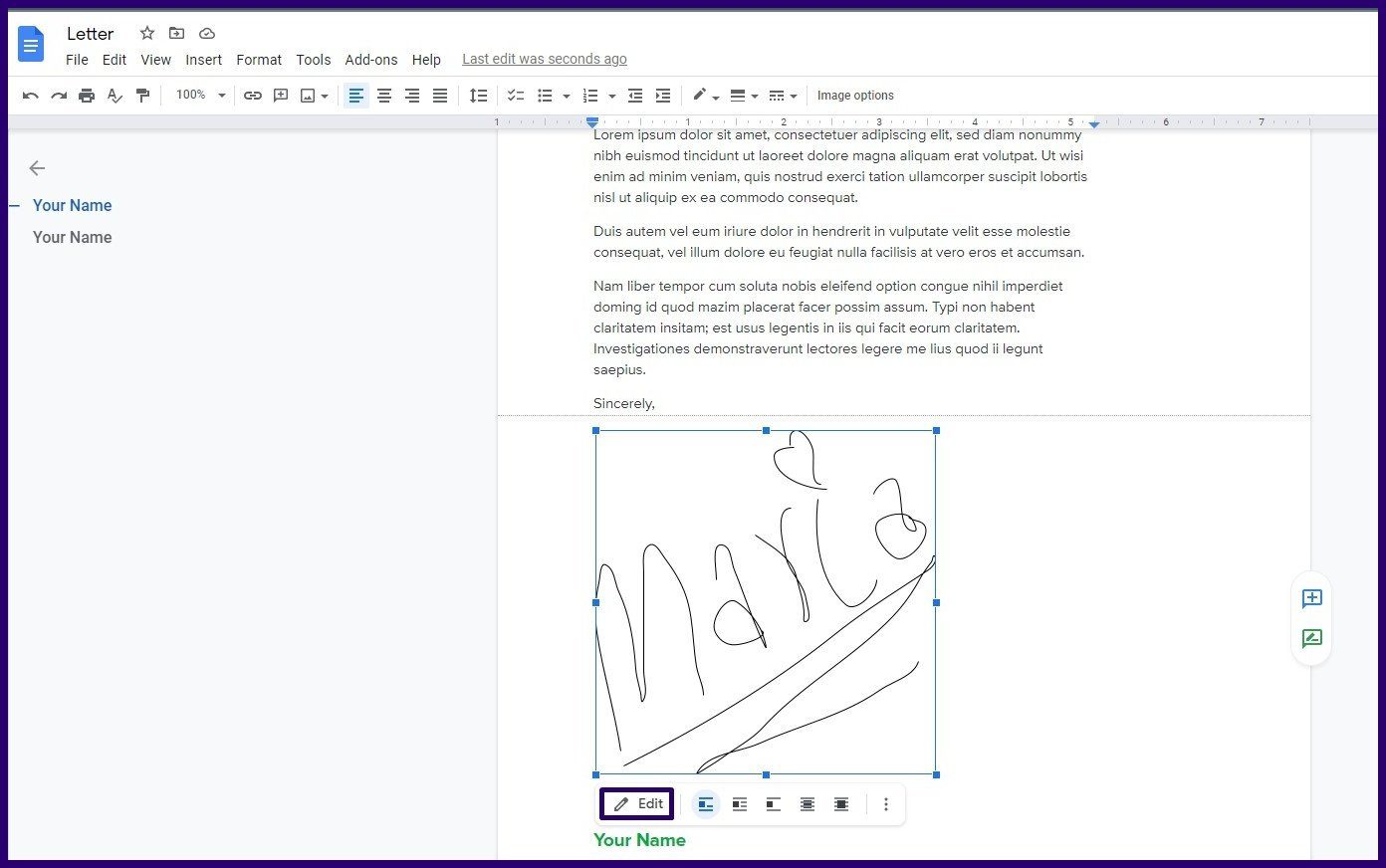Grab the bottom-right resize handle of drawing
Screen dimensions: 1386x868
(936, 774)
